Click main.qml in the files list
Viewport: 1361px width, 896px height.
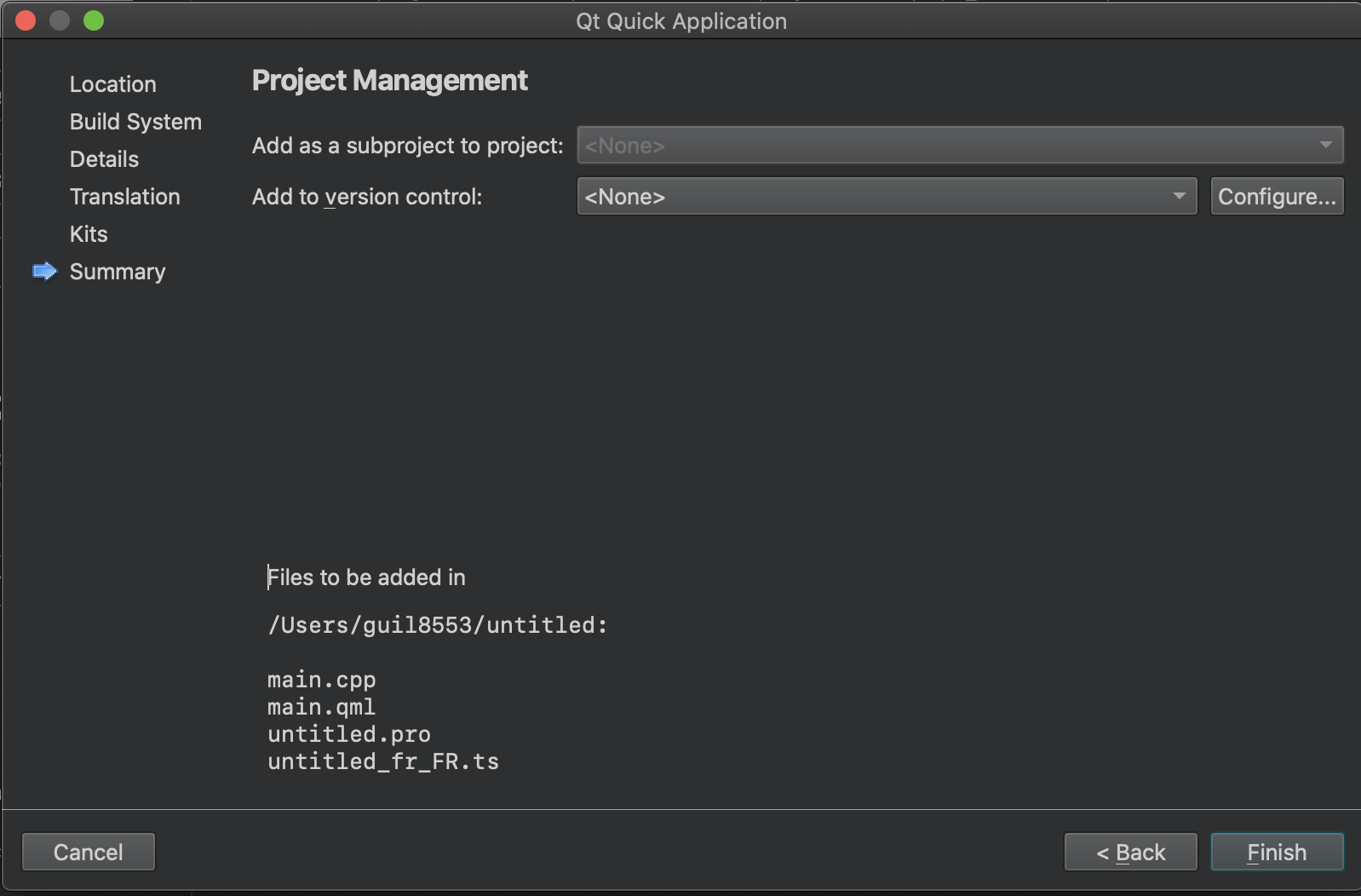tap(321, 707)
